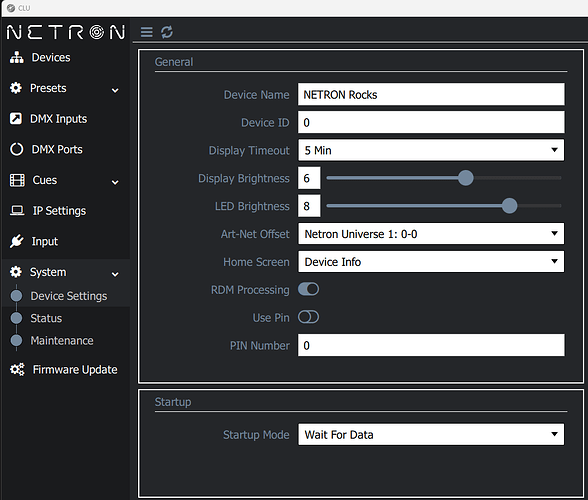Expand the Presets submenu chevron
The width and height of the screenshot is (588, 500).
(x=115, y=90)
